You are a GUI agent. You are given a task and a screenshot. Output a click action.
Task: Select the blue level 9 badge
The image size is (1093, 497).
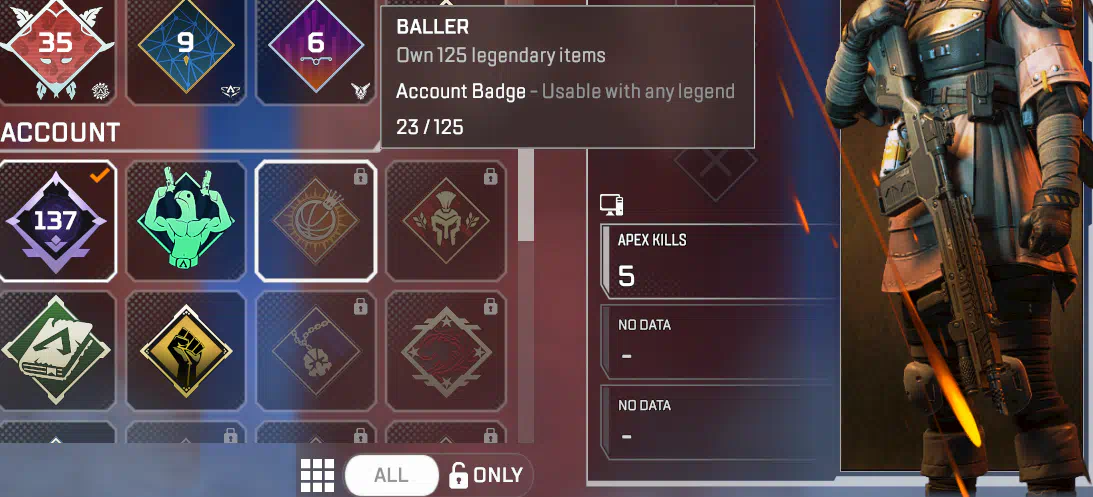point(186,49)
